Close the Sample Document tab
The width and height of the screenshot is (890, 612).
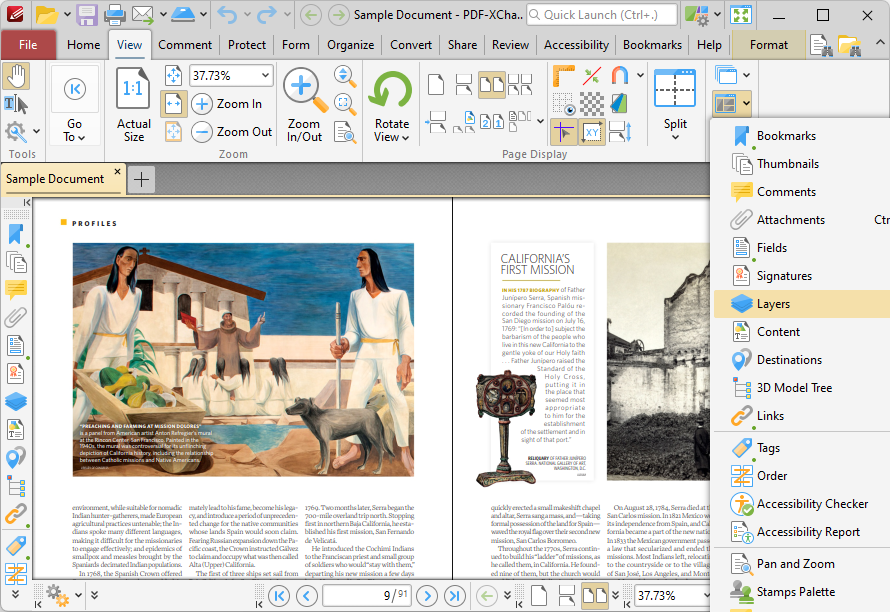click(117, 171)
